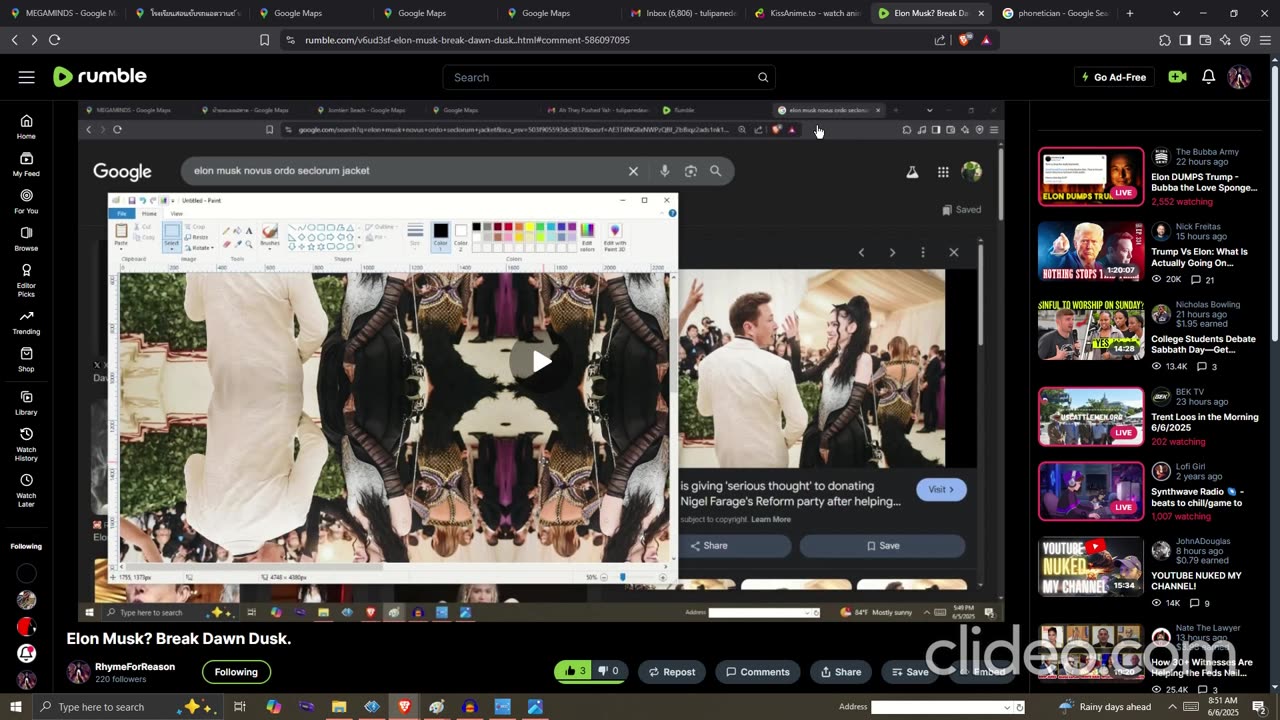Open a new browser tab
1280x720 pixels.
(x=1130, y=13)
